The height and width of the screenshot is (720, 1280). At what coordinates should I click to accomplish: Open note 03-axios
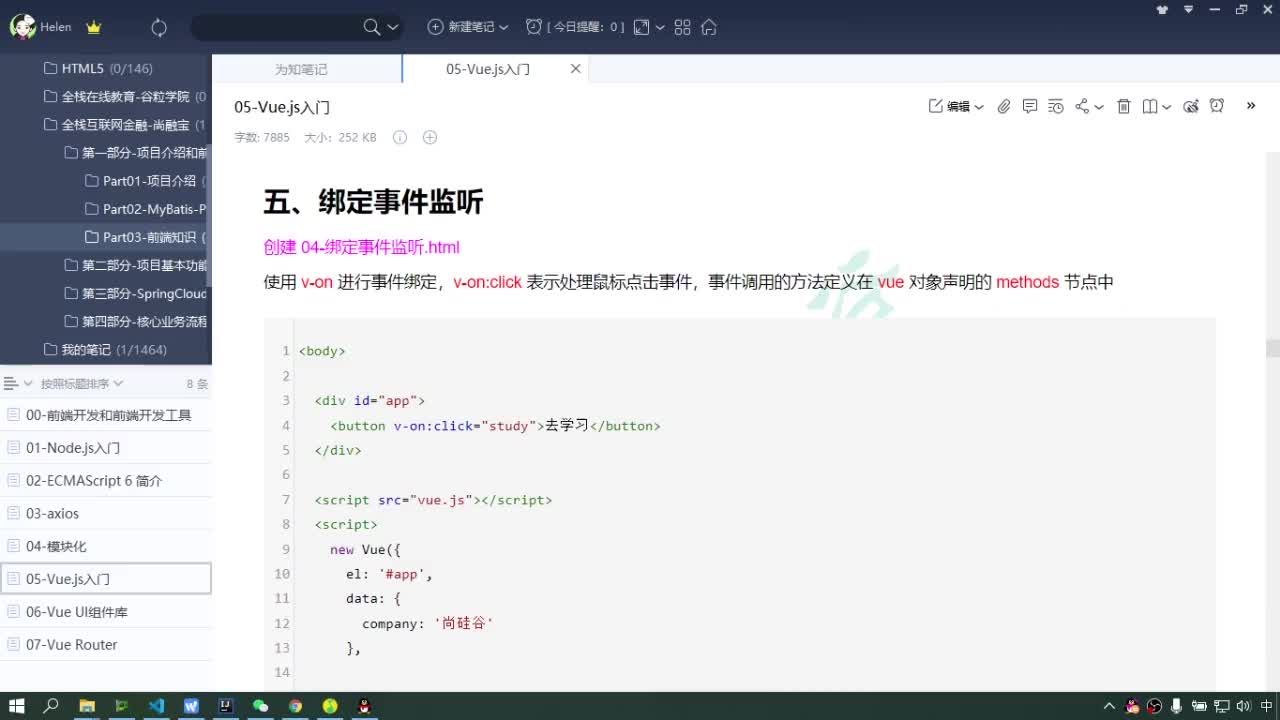106,513
